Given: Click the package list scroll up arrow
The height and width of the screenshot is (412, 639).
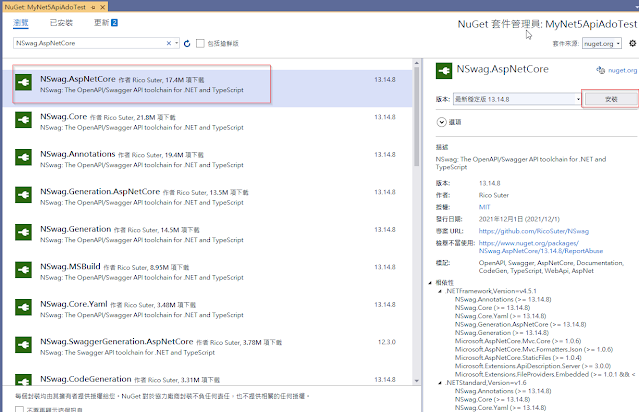Looking at the screenshot, I should click(x=416, y=63).
